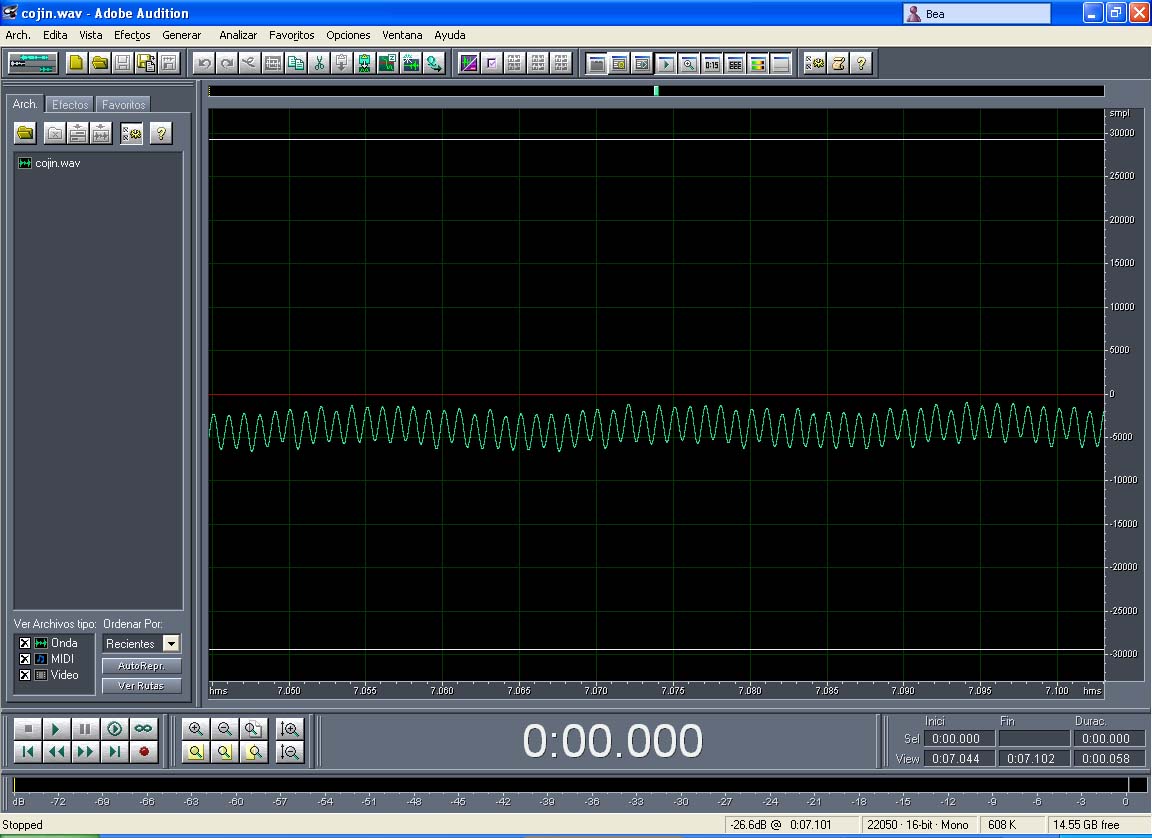This screenshot has width=1152, height=838.
Task: Click the Rewind double-arrow button
Action: tap(56, 751)
